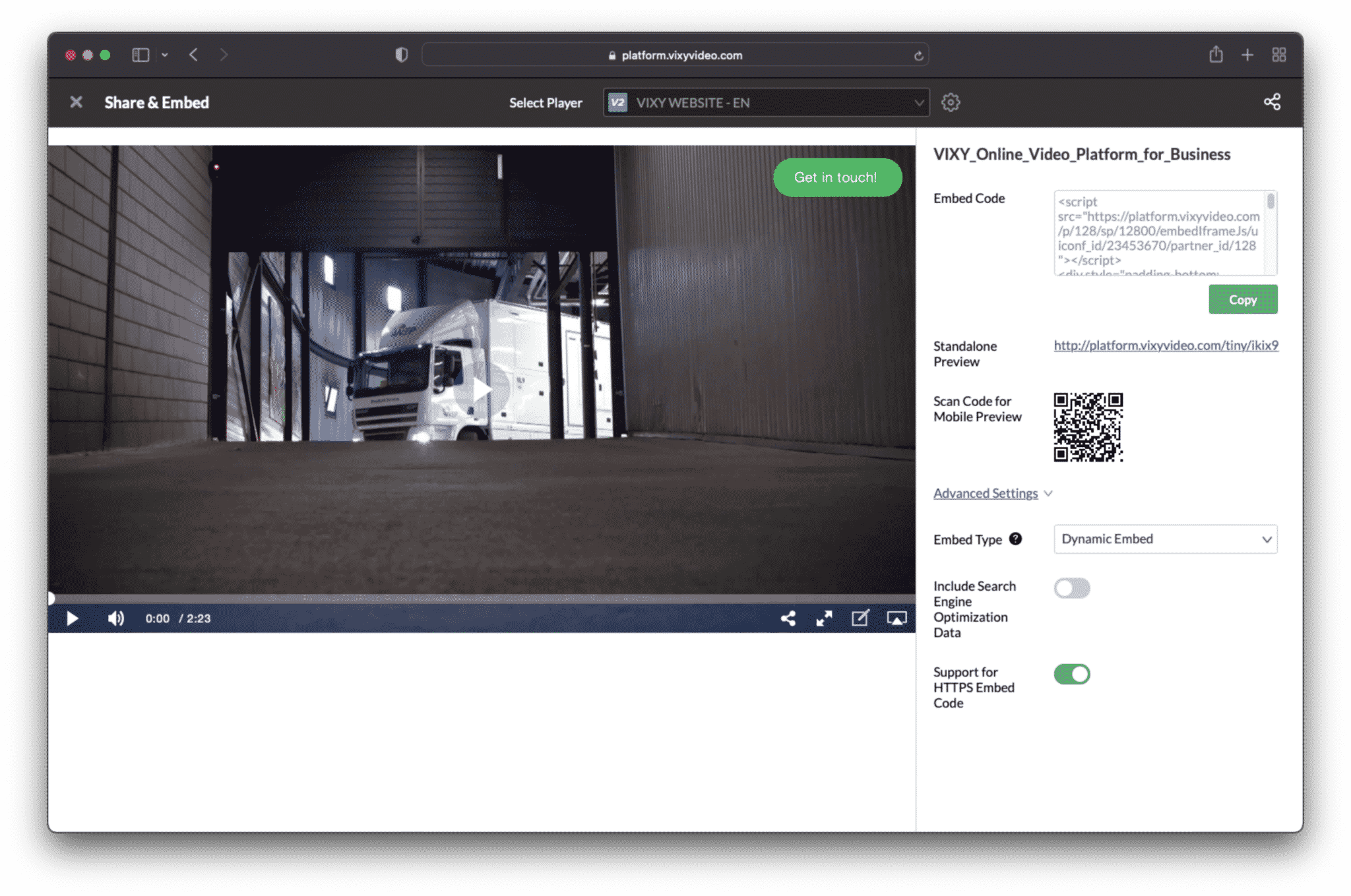Open the Safari sidebar options chevron
Viewport: 1351px width, 896px height.
click(165, 55)
